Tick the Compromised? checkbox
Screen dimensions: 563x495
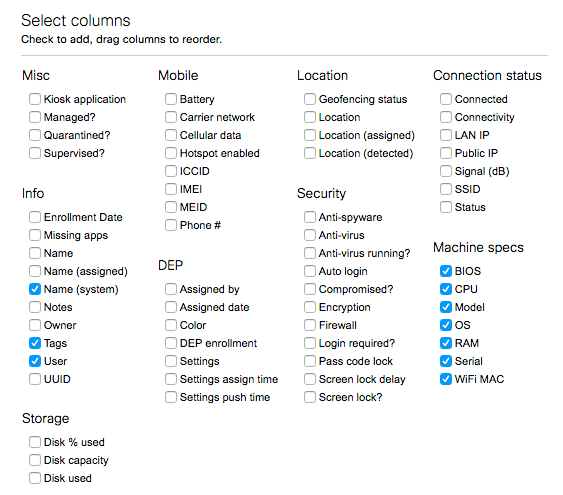310,289
